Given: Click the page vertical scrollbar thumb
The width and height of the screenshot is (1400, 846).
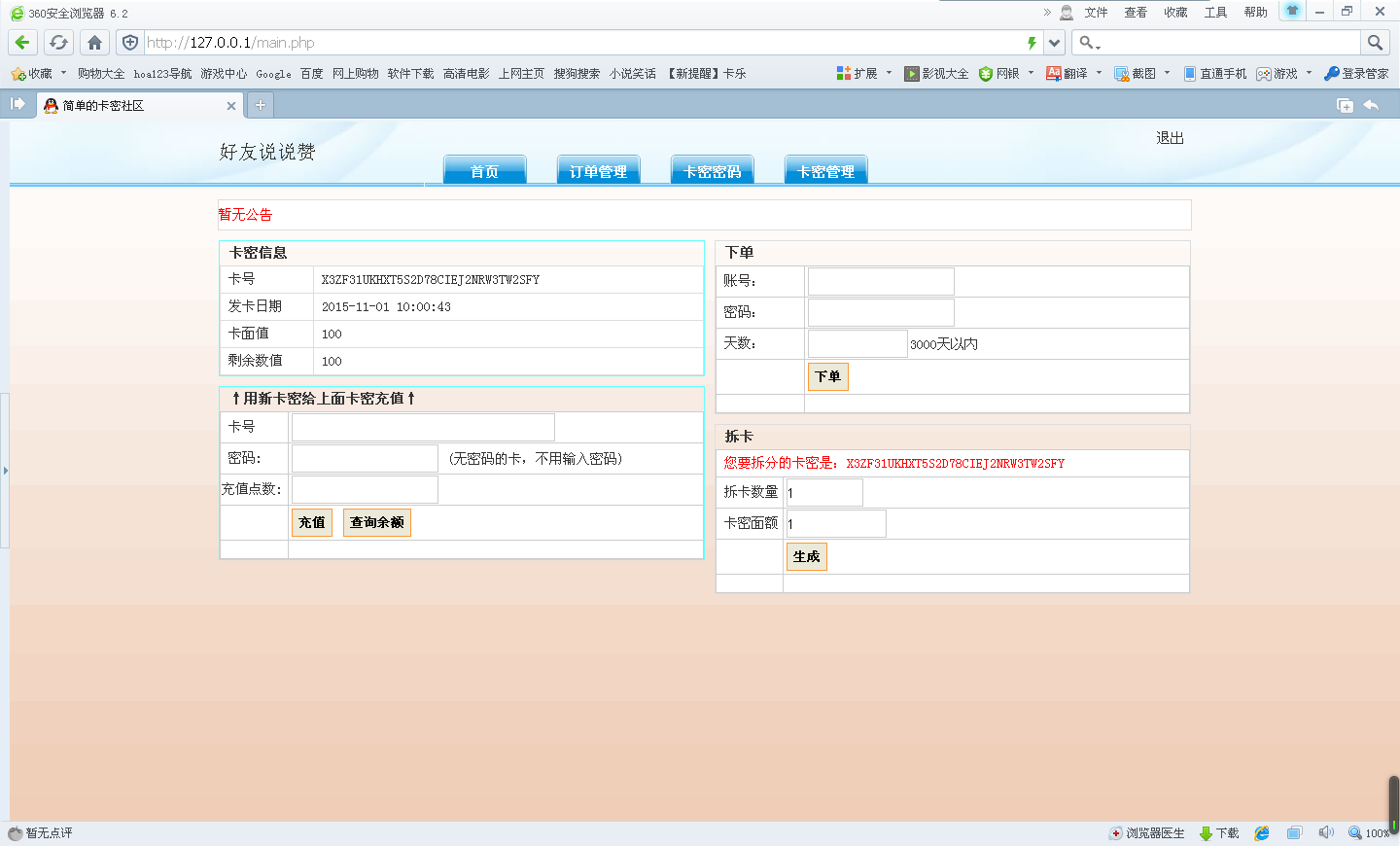Looking at the screenshot, I should tap(1393, 803).
